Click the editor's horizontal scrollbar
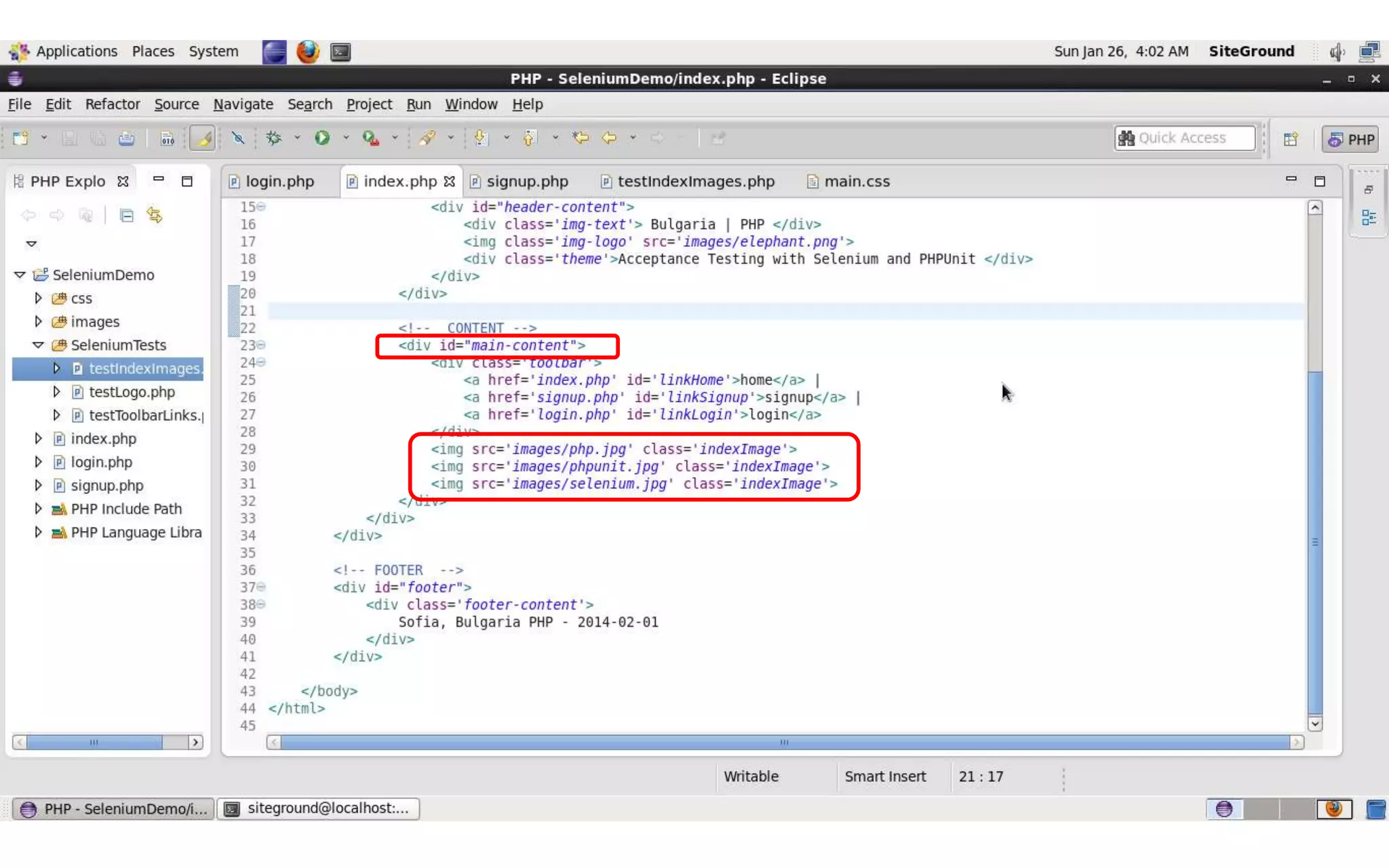Screen dimensions: 1389x868 (x=784, y=743)
